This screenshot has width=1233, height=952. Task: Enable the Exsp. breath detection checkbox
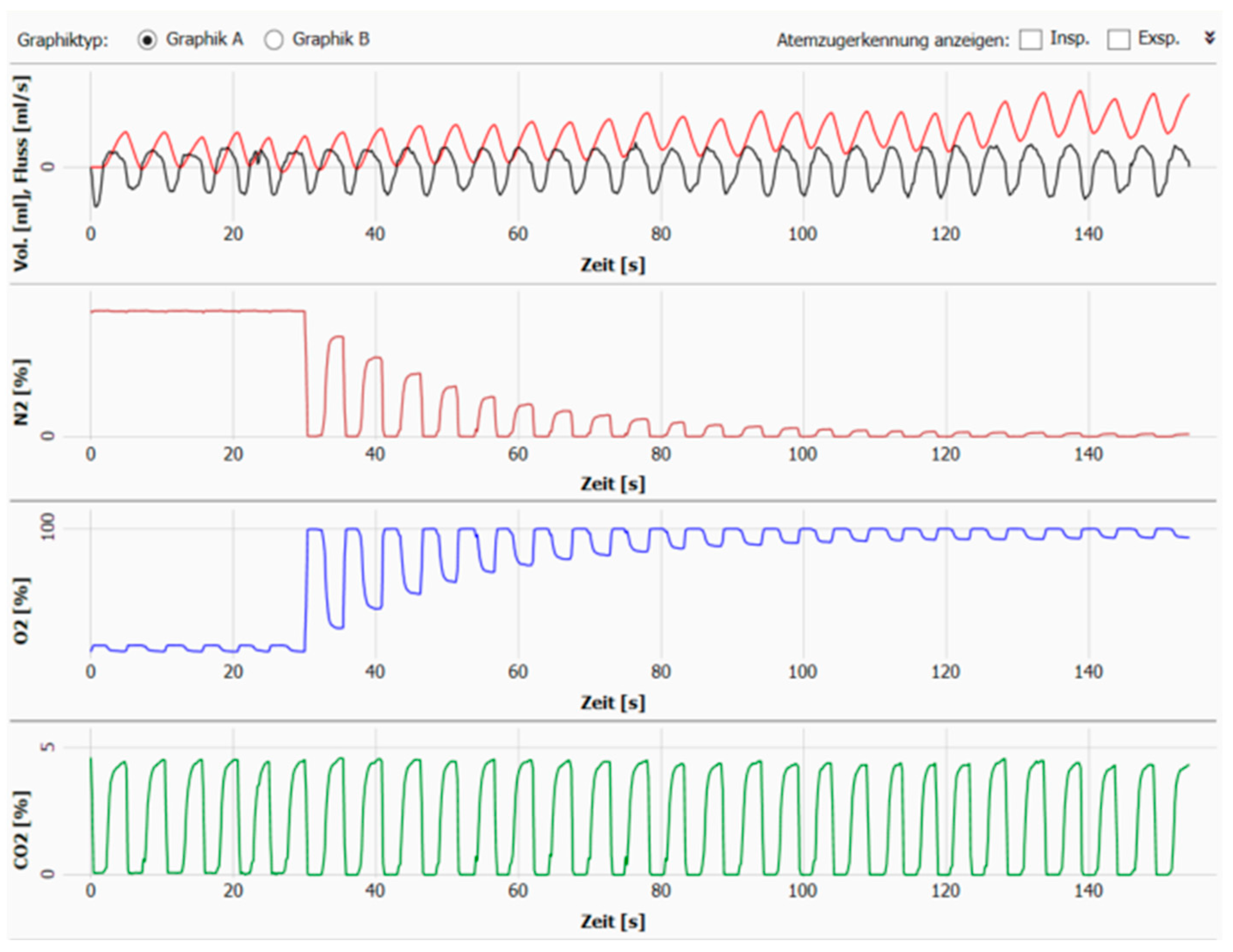tap(1119, 40)
